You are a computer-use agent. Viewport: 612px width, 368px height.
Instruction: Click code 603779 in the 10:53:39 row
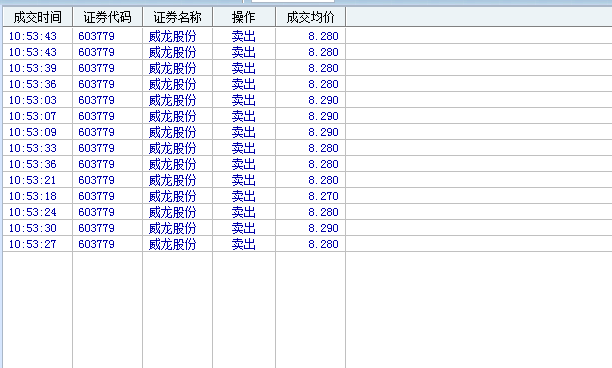coord(96,68)
